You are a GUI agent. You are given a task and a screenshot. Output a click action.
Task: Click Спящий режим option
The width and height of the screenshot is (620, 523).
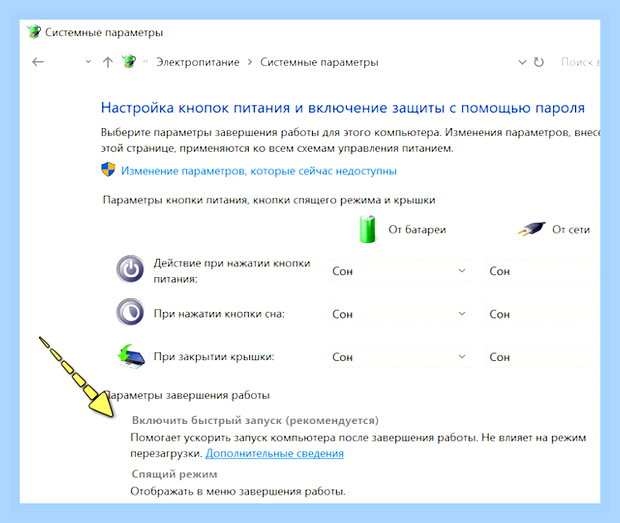tap(174, 474)
